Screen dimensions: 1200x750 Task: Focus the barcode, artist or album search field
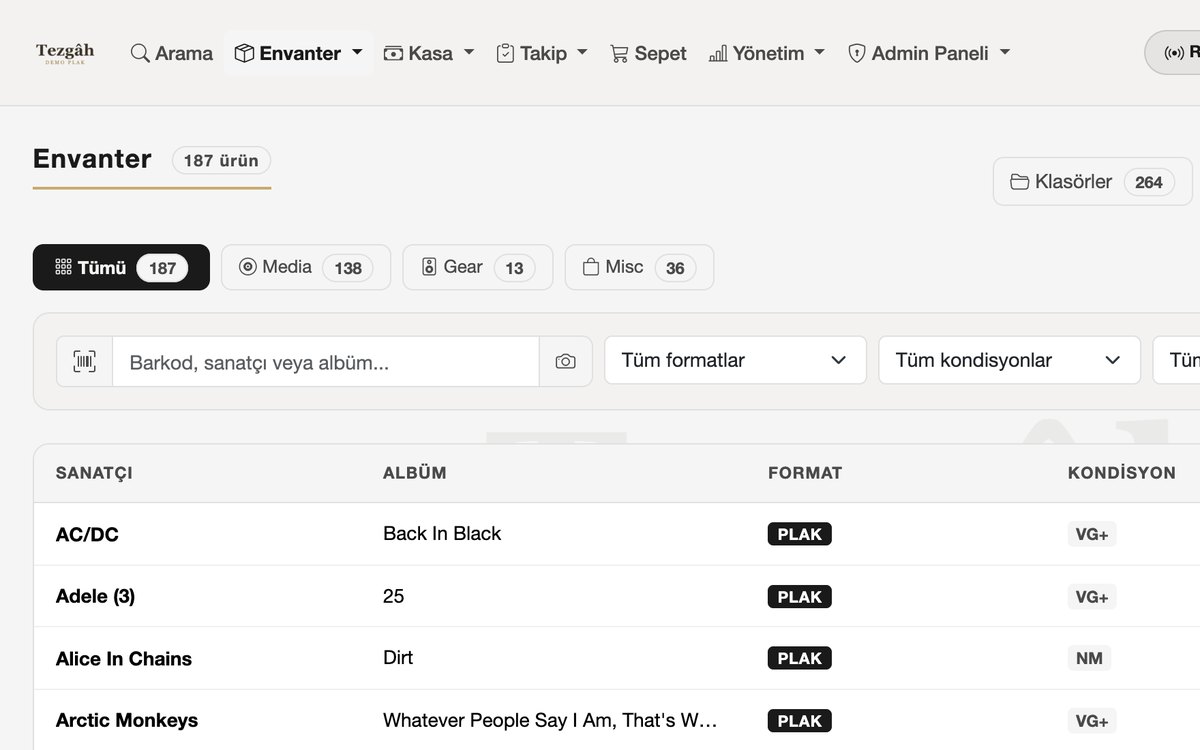point(326,361)
